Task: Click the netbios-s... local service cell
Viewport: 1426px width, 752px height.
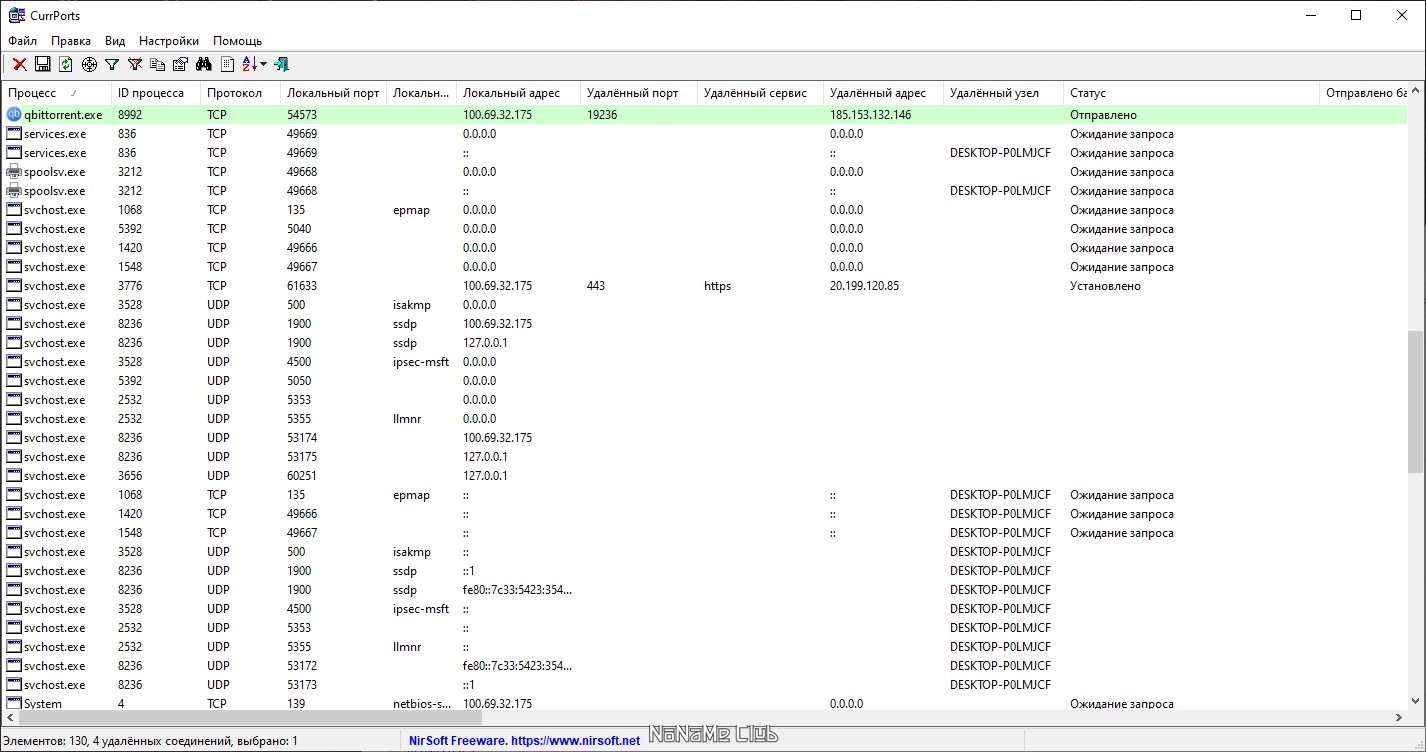Action: pos(422,704)
